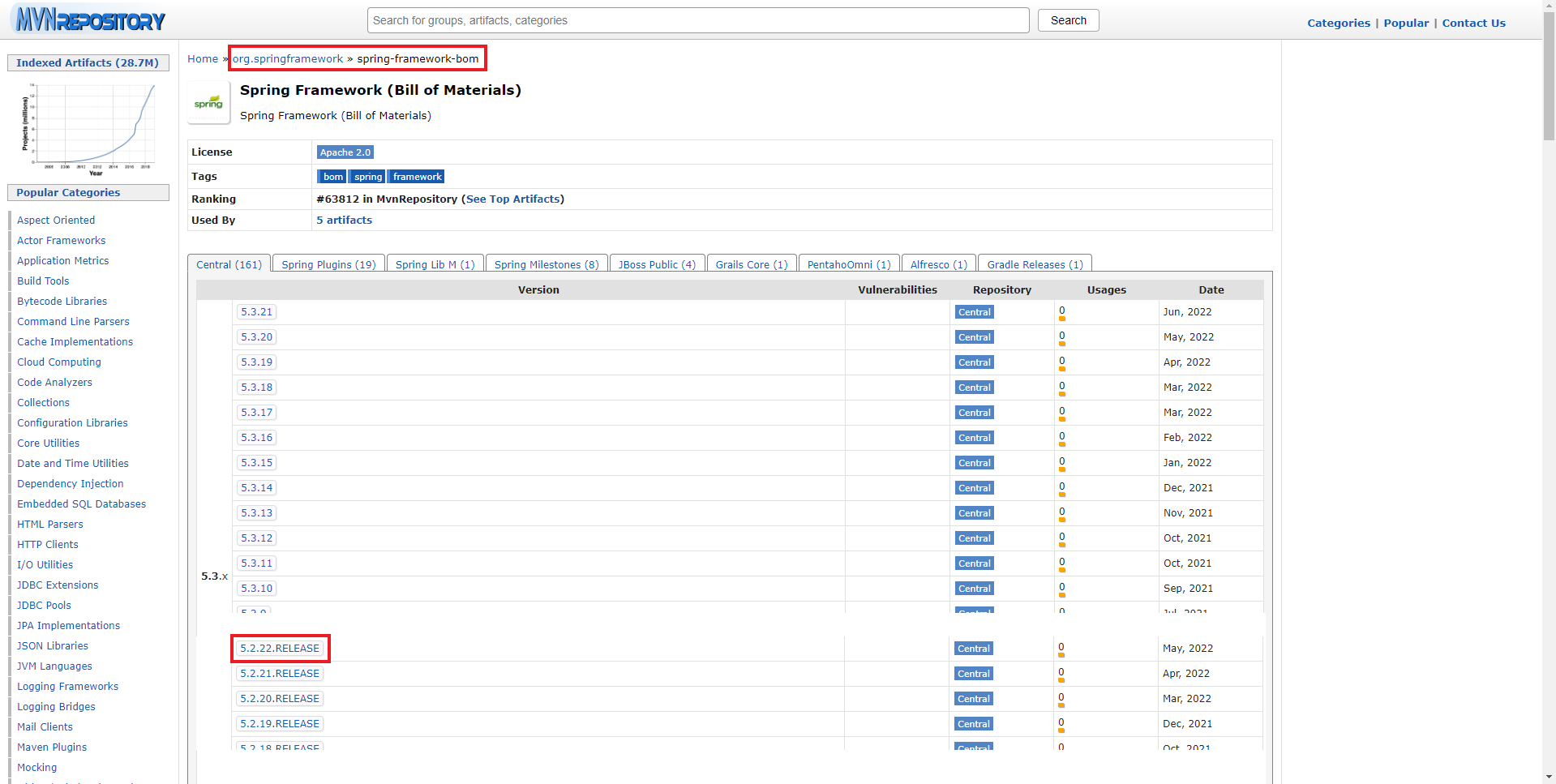Switch to Grails Core (1) tab
The width and height of the screenshot is (1556, 784).
(x=752, y=264)
